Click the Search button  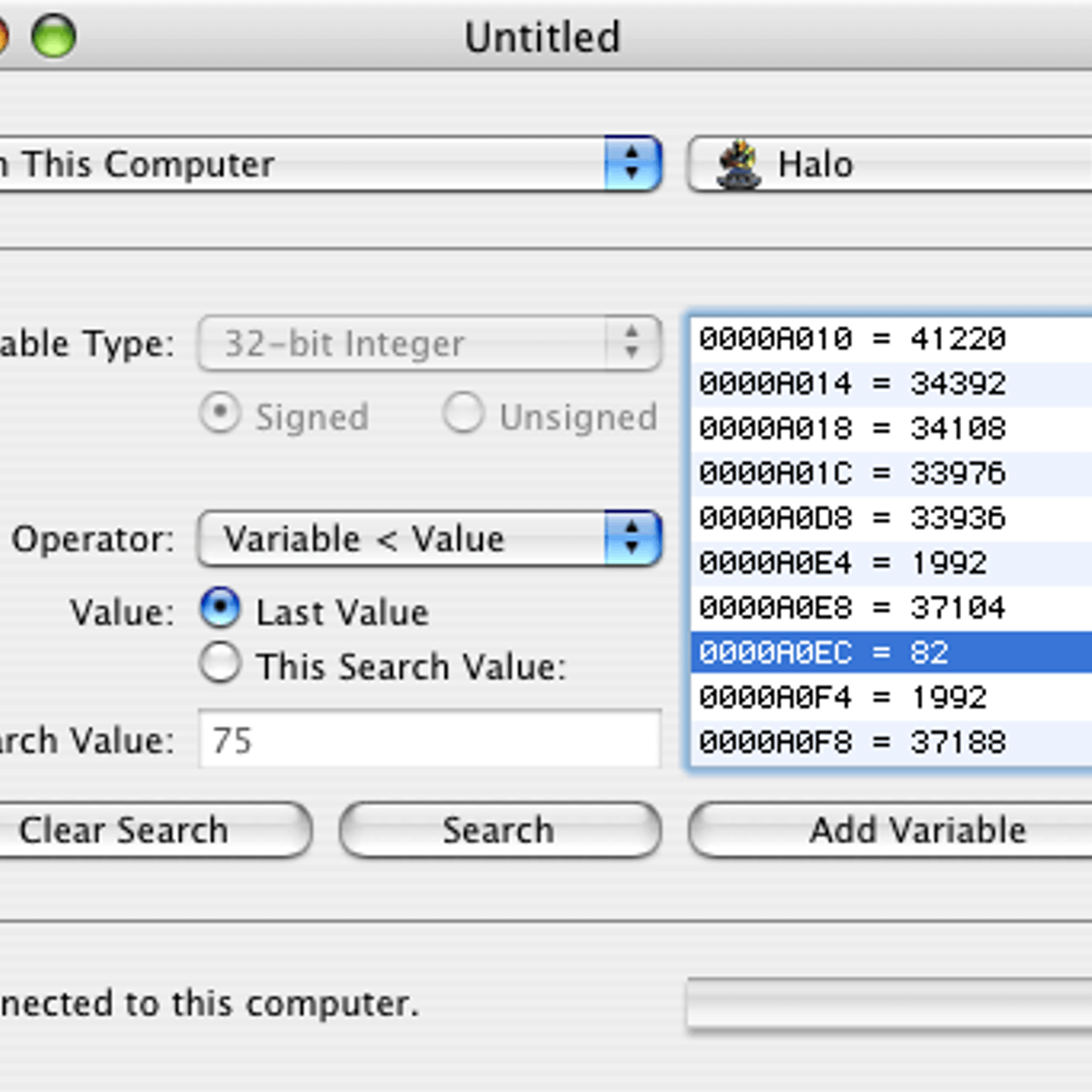(500, 829)
